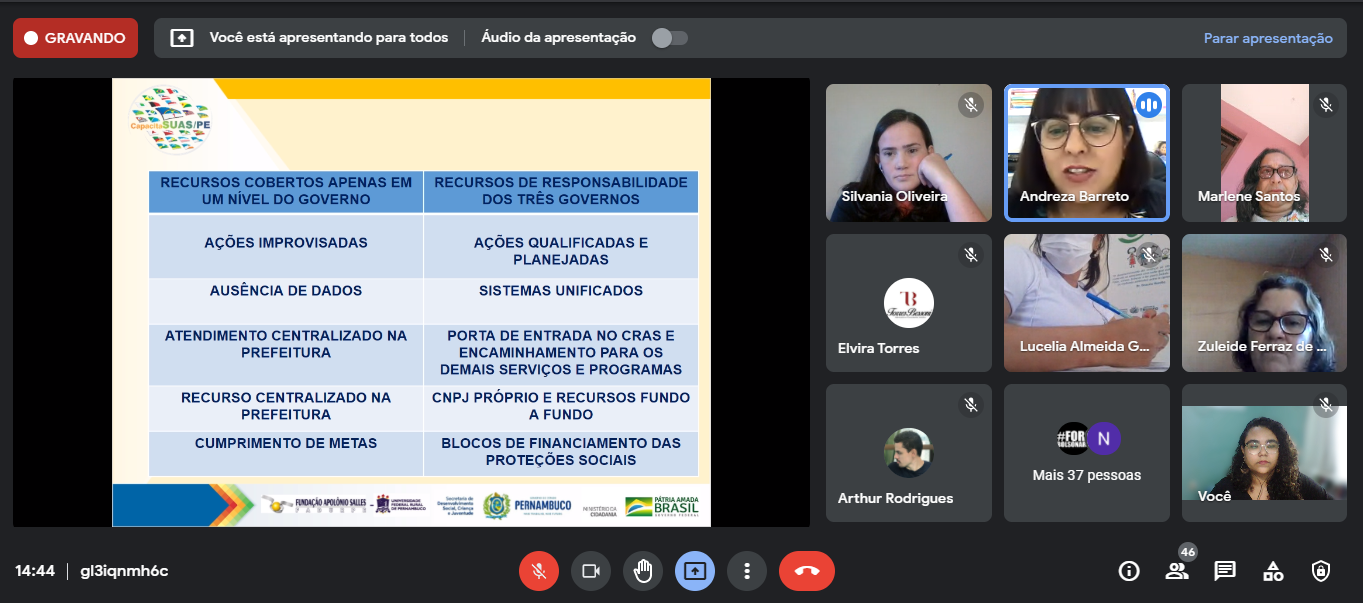This screenshot has width=1363, height=603.
Task: Click the present screen button
Action: (694, 571)
